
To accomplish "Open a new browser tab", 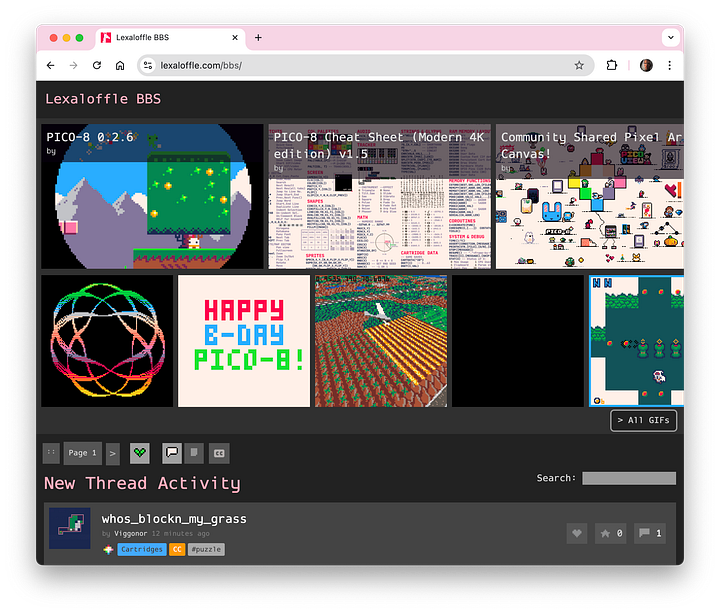I will [x=258, y=38].
